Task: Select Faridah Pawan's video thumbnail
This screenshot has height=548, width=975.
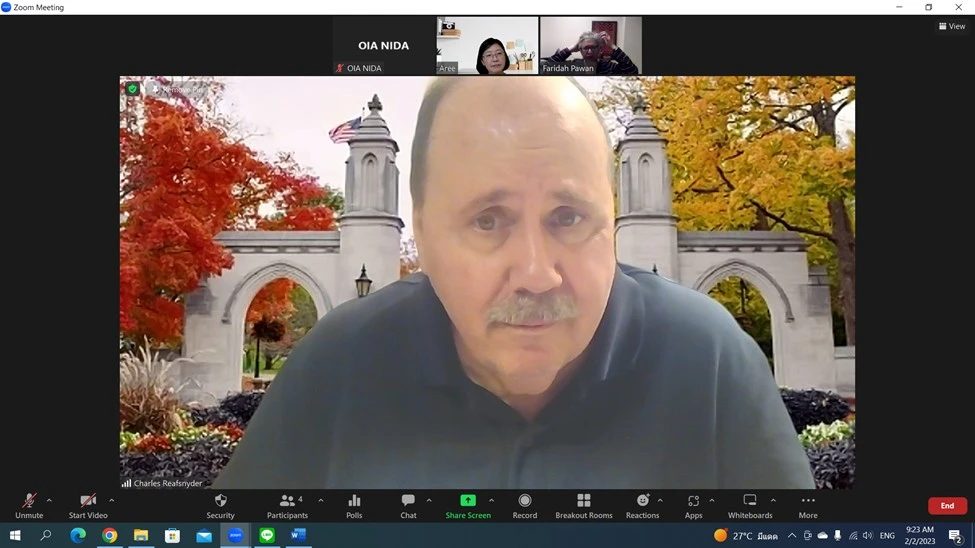Action: coord(590,45)
